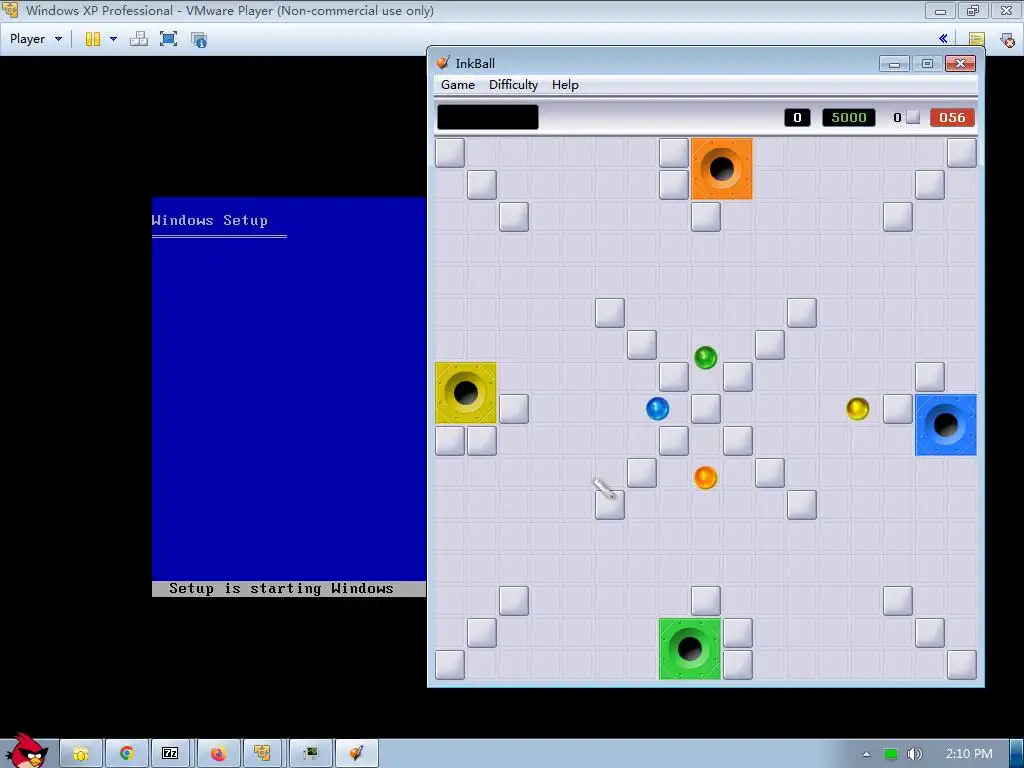
Task: Click the yellow pause virtual machine icon
Action: (93, 39)
